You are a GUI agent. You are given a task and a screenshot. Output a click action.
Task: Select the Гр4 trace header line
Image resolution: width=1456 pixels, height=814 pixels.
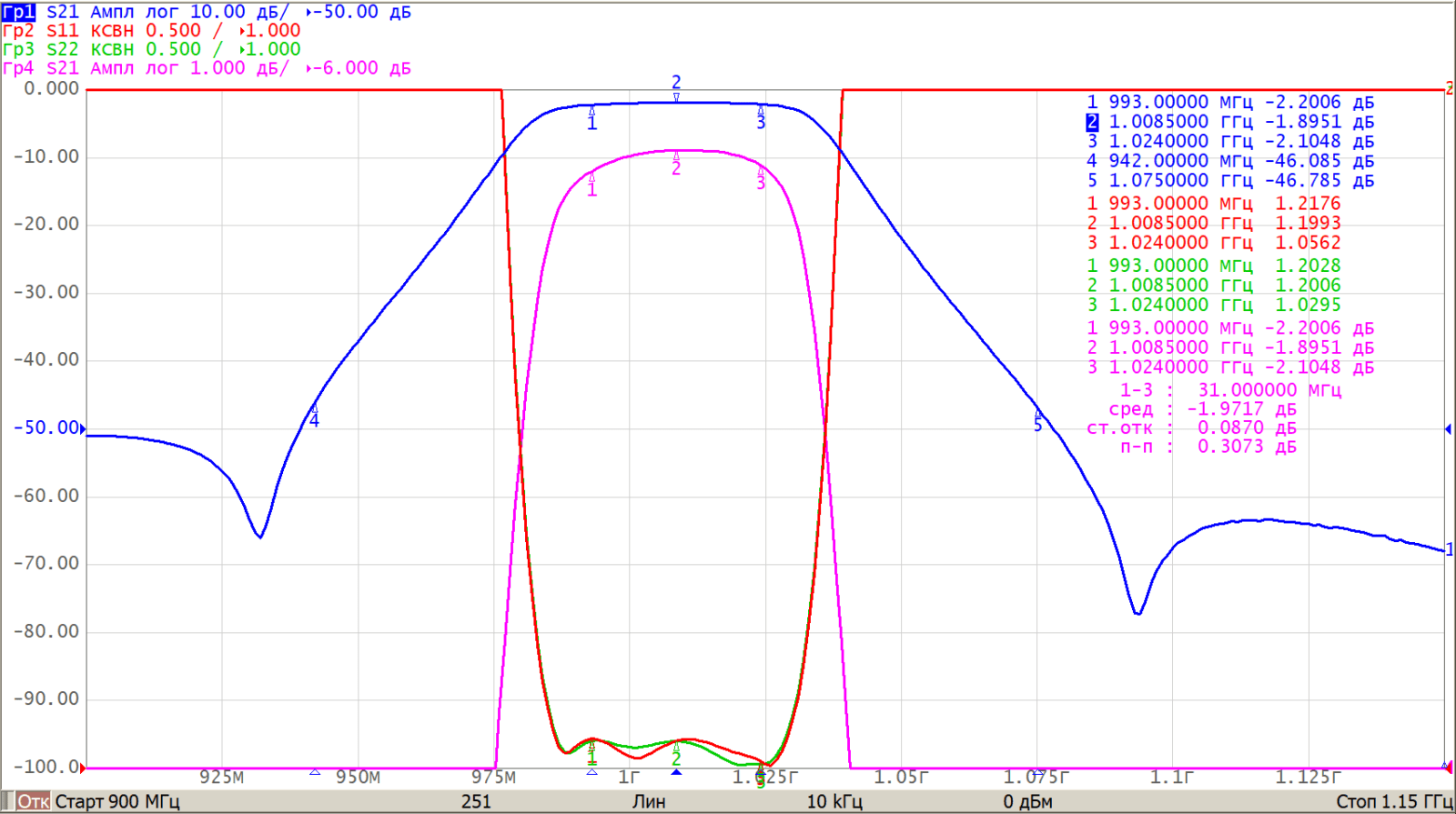[x=207, y=68]
